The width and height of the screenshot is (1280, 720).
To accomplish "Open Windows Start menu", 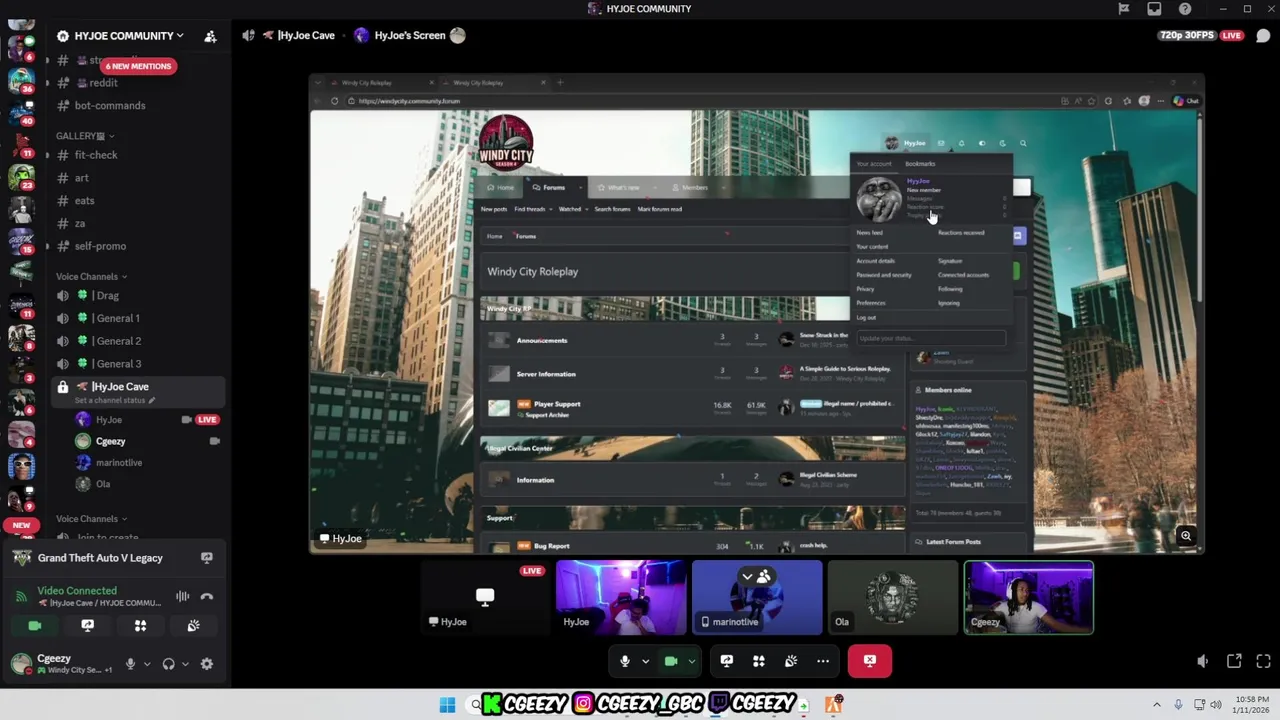I will coord(447,705).
